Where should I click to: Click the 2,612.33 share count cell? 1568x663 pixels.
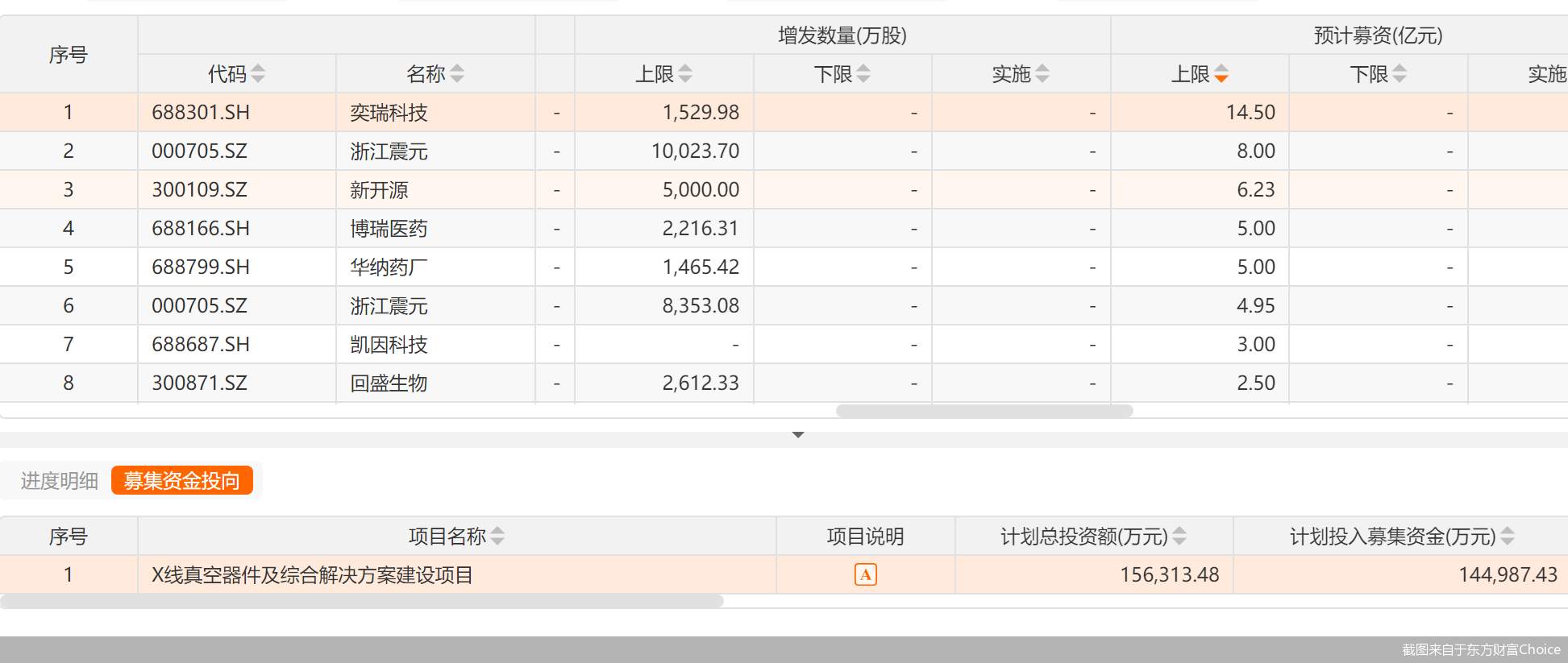click(664, 383)
